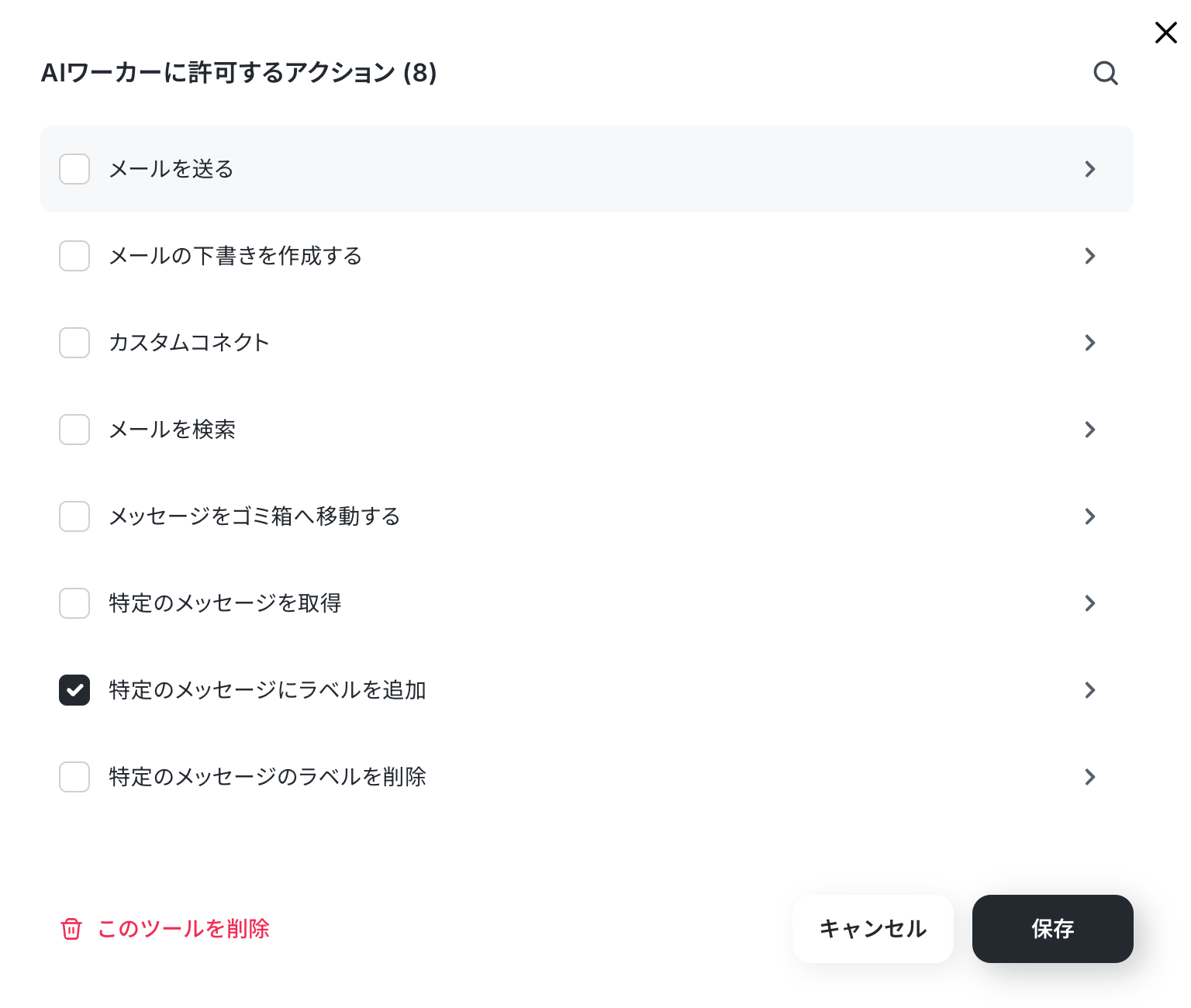This screenshot has width=1191, height=1008.
Task: Uncheck 特定のメッセージにラベルを追加 checkbox
Action: pos(74,690)
